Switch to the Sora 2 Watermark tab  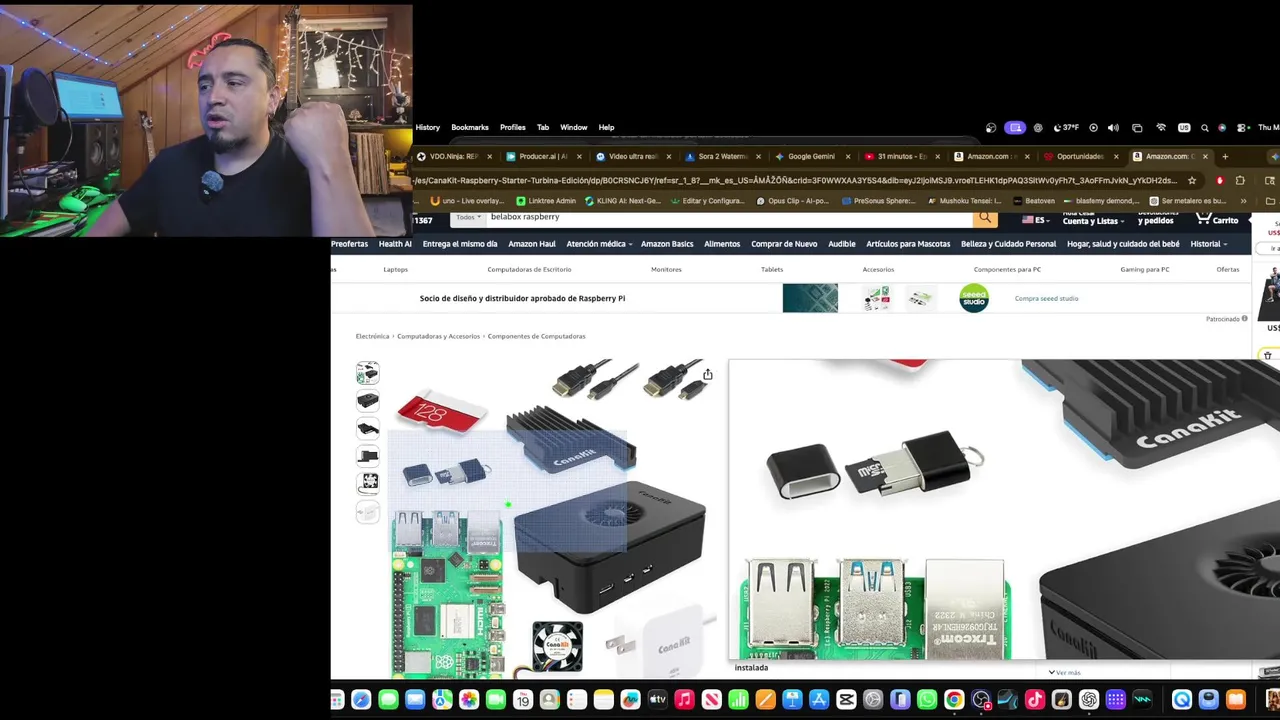721,157
